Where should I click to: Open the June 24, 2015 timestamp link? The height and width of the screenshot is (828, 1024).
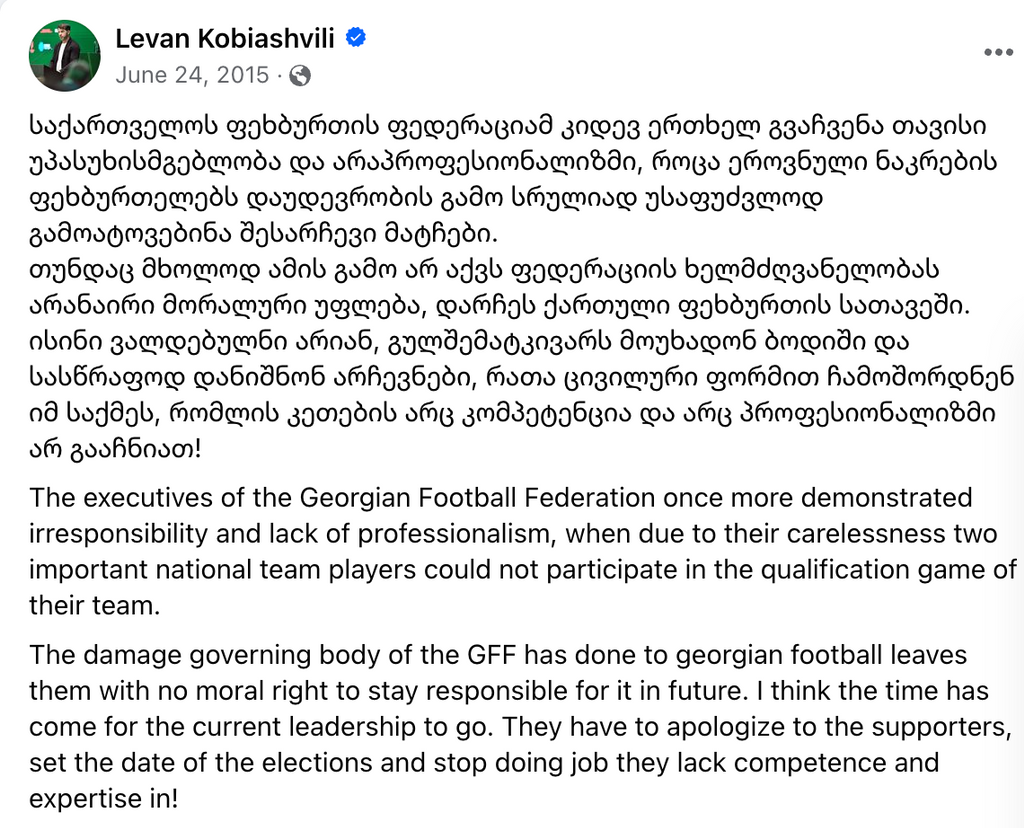point(192,75)
